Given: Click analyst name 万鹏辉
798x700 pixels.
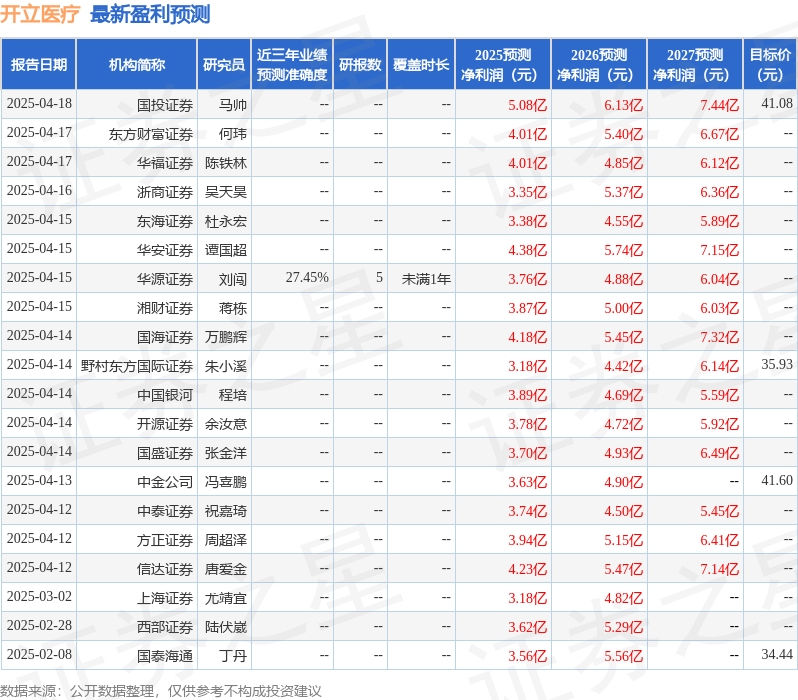Looking at the screenshot, I should point(226,338).
